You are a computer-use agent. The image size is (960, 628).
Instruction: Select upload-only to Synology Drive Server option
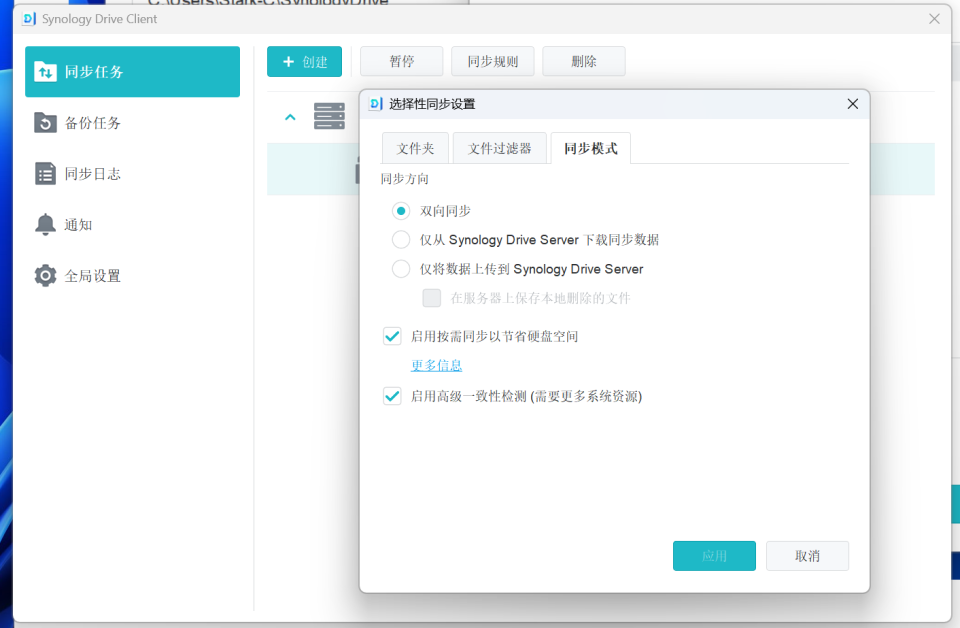[x=401, y=269]
